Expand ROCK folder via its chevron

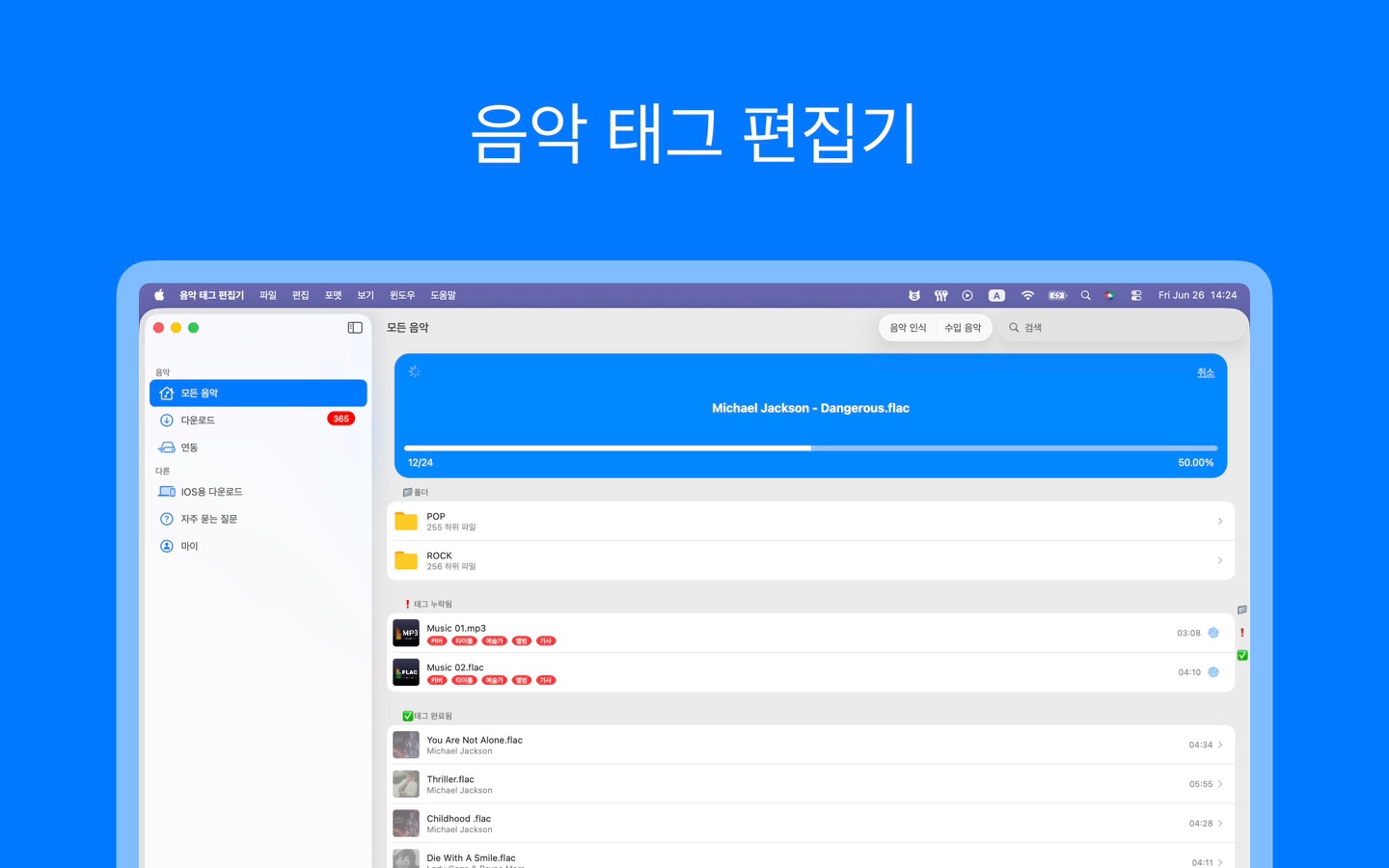[x=1220, y=560]
